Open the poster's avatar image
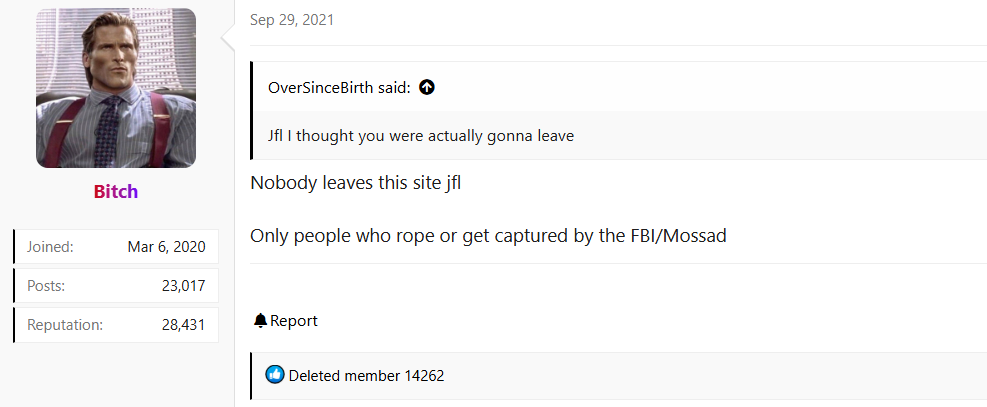 point(116,88)
